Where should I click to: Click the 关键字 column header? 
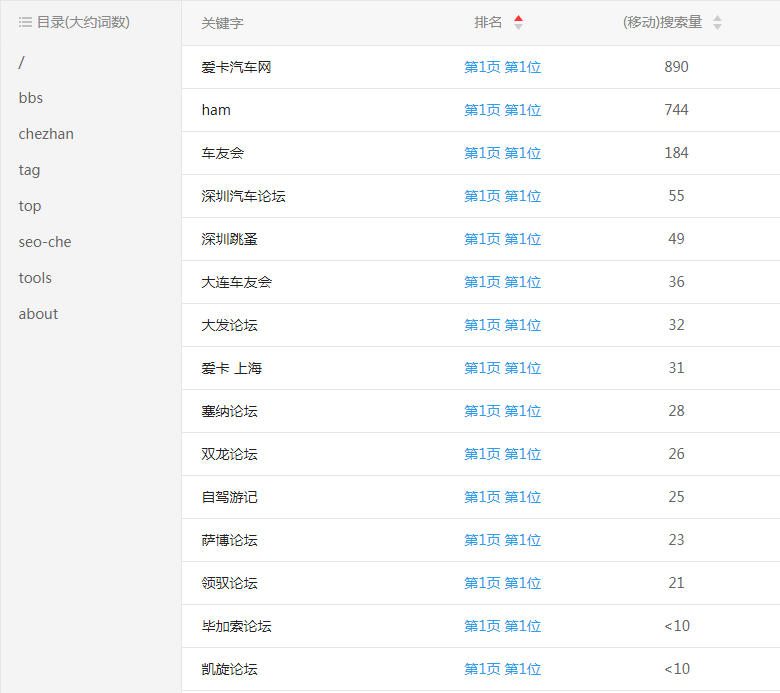coord(222,23)
